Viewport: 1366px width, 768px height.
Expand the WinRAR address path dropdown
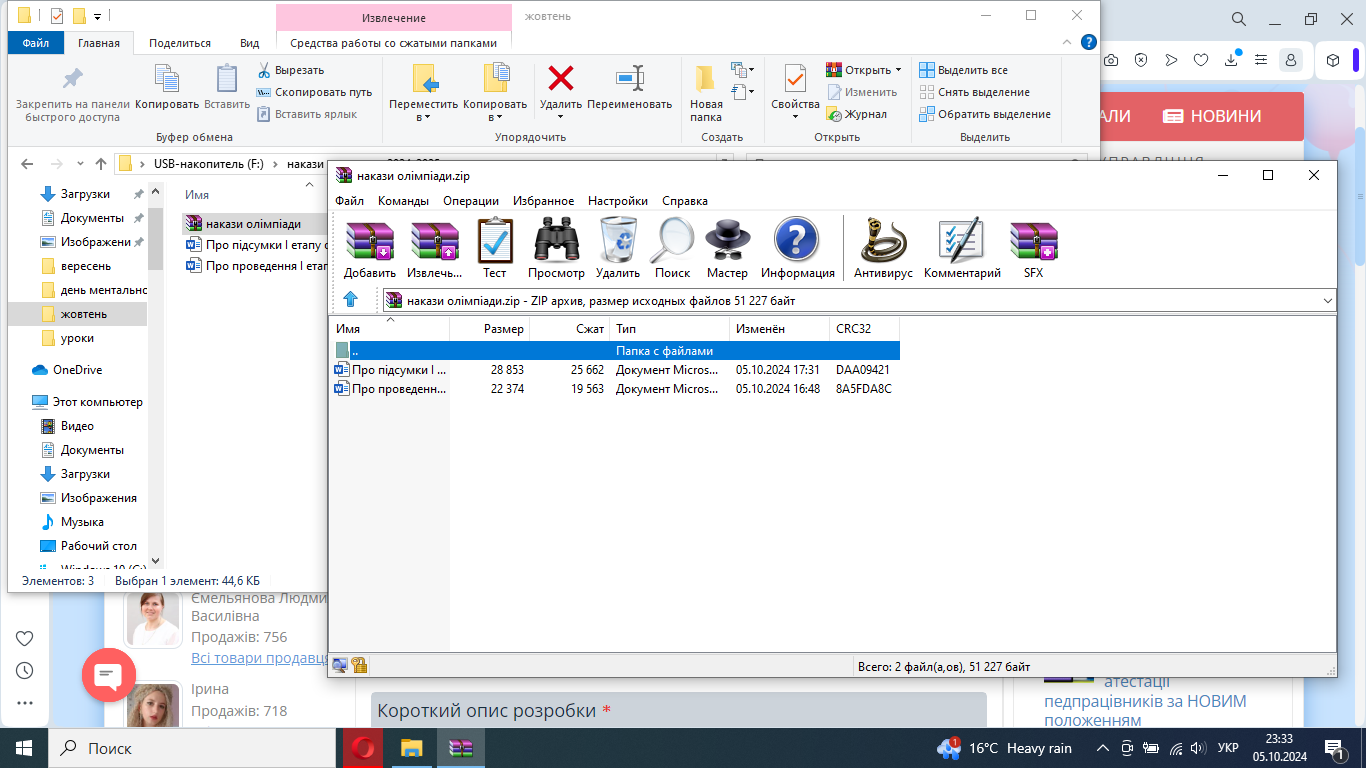pyautogui.click(x=1328, y=300)
